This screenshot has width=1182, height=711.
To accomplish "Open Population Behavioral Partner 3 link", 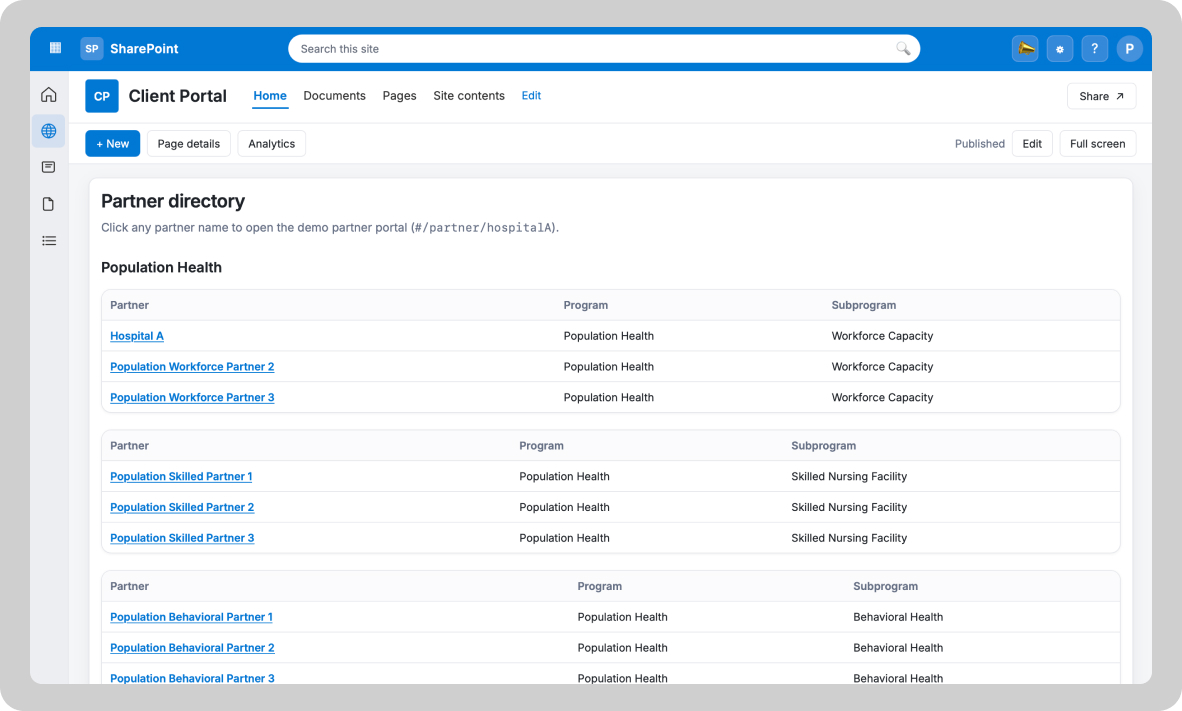I will pyautogui.click(x=192, y=678).
